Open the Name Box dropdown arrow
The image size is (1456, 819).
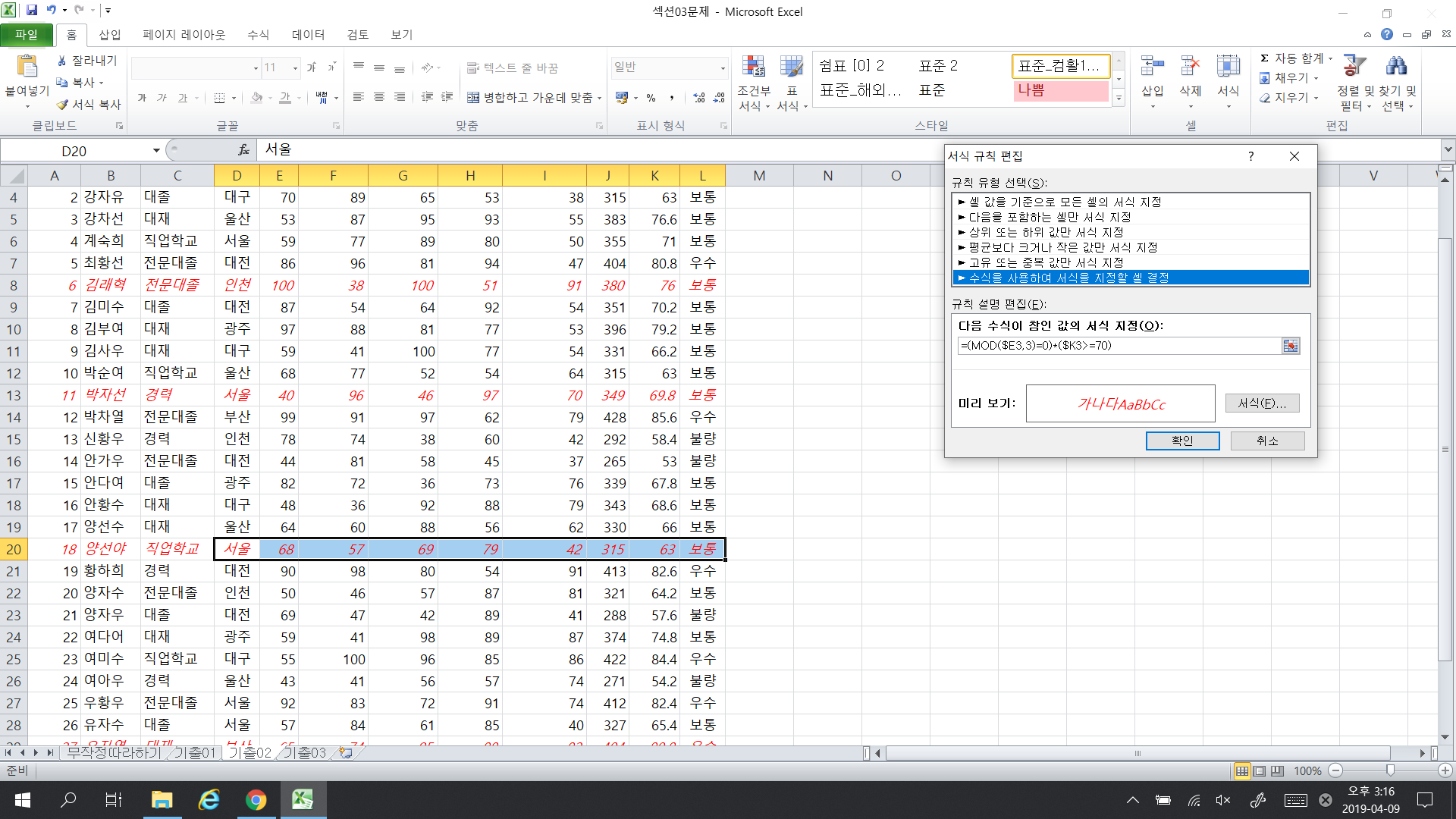[x=156, y=151]
